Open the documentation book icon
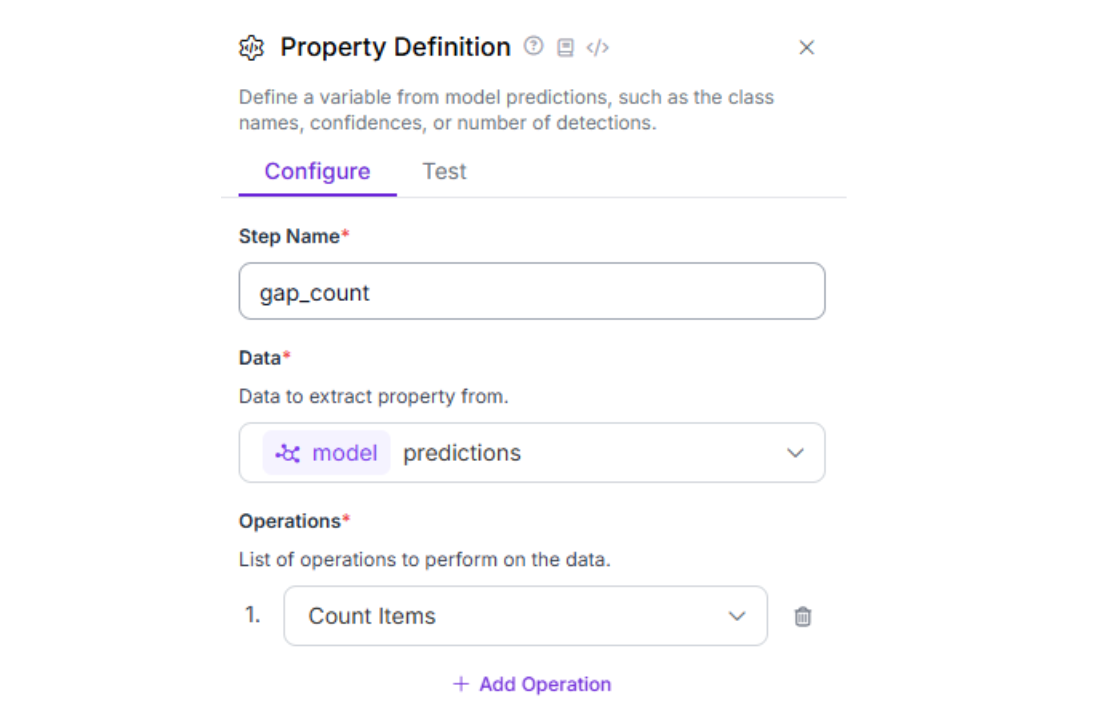This screenshot has height=722, width=1096. click(565, 47)
